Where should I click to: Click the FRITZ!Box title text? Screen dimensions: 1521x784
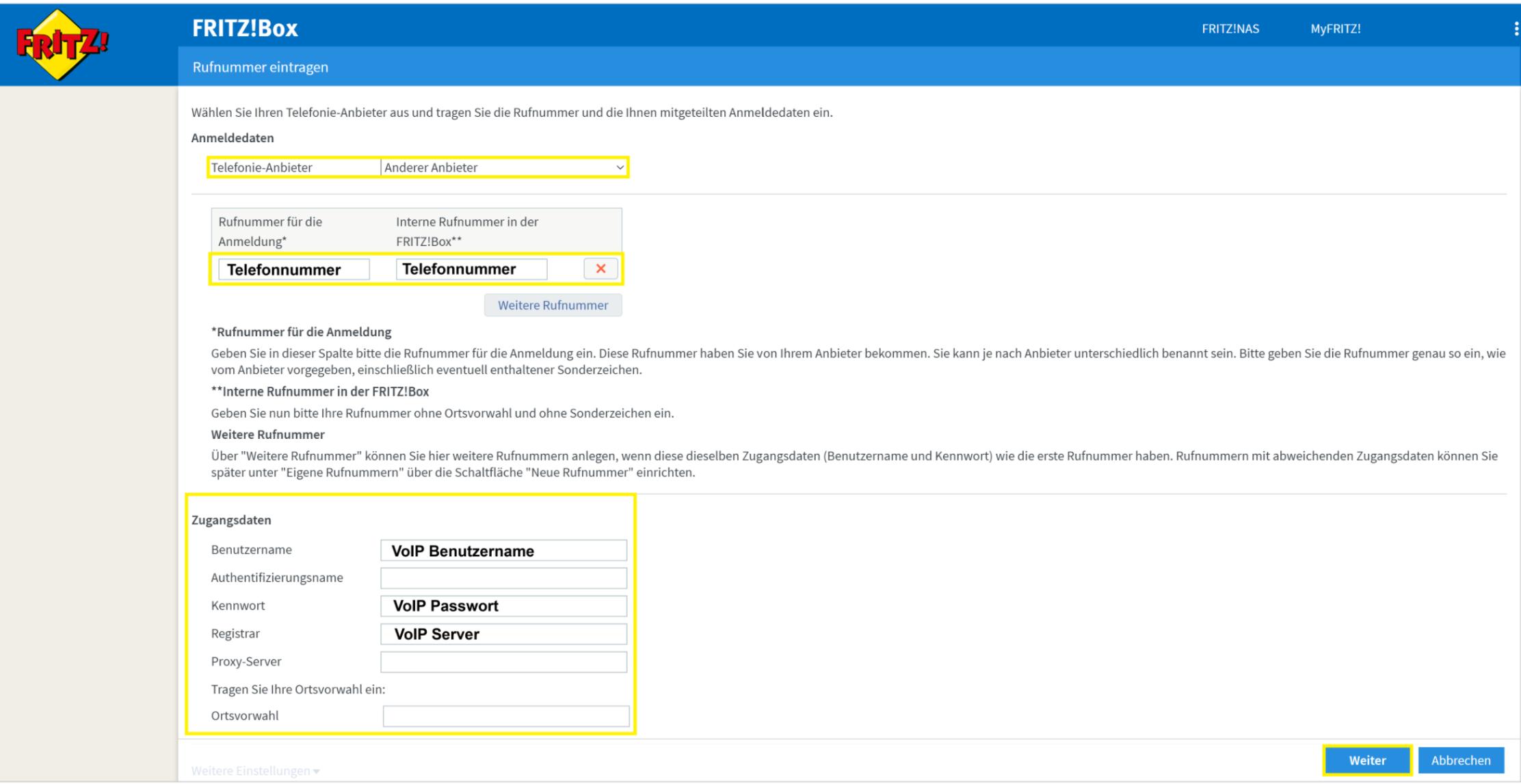[x=245, y=28]
